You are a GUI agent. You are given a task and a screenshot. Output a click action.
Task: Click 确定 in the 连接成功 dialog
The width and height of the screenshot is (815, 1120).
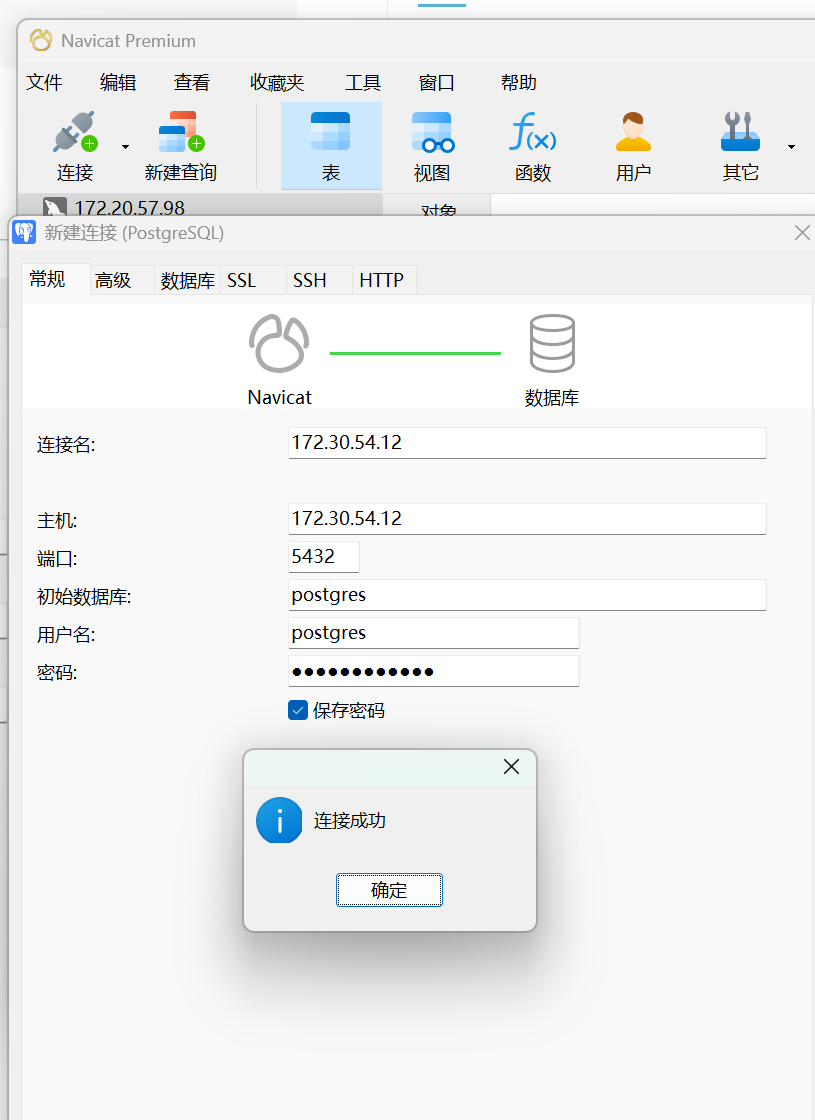[389, 890]
